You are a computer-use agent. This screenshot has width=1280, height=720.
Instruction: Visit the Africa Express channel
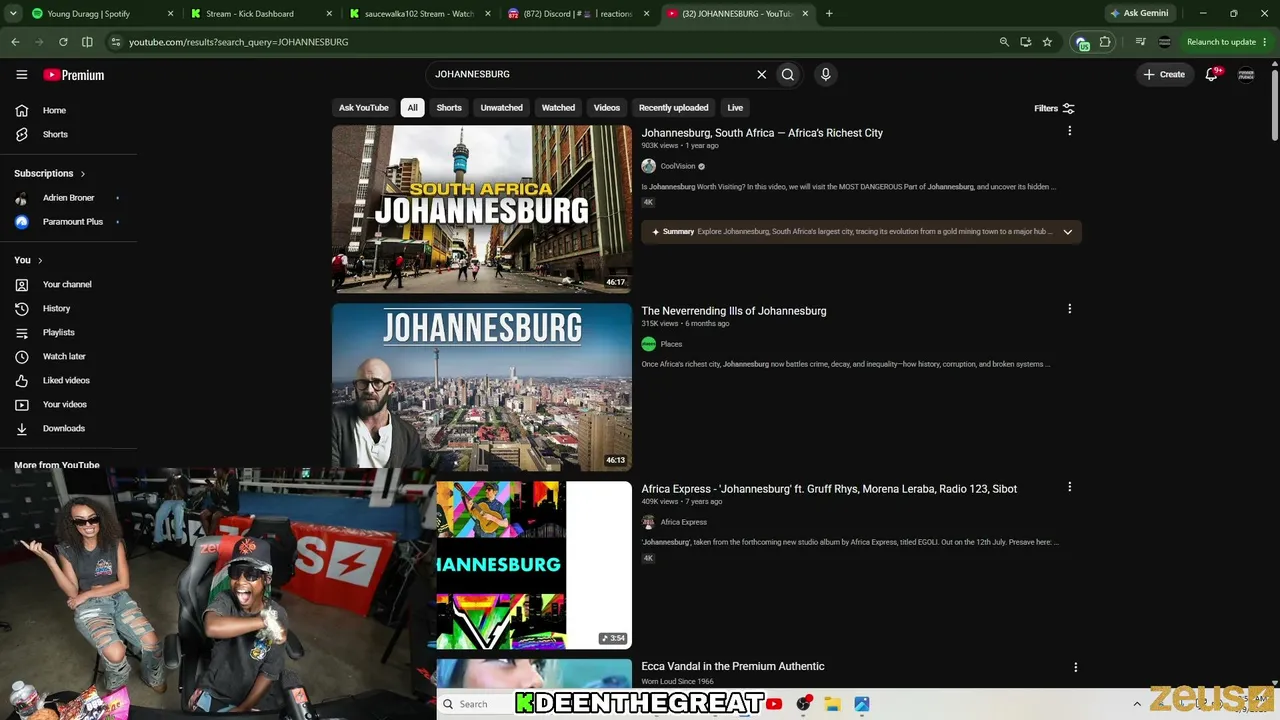[x=683, y=522]
